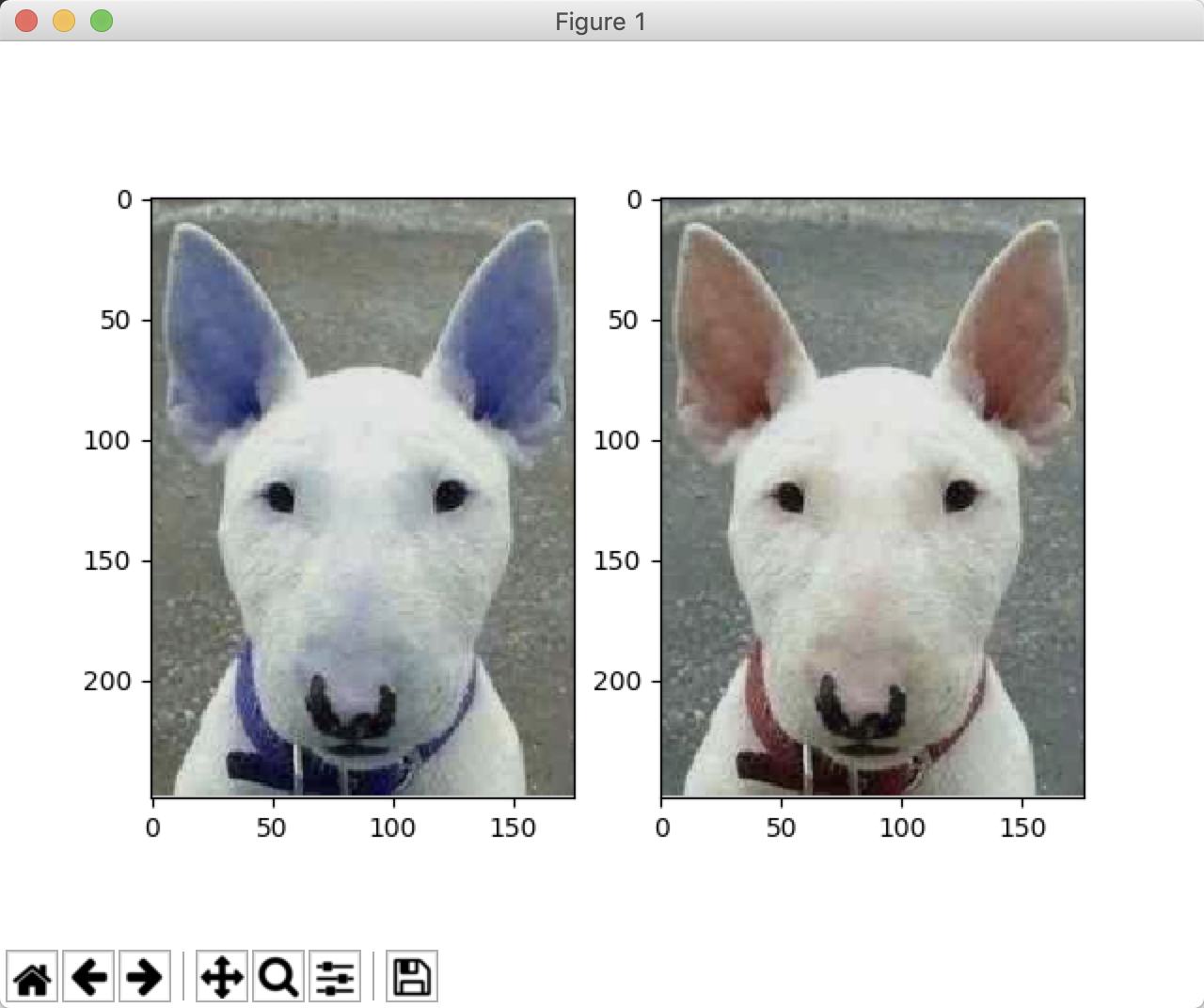
Task: Click the Figure 1 title bar text
Action: click(x=600, y=21)
